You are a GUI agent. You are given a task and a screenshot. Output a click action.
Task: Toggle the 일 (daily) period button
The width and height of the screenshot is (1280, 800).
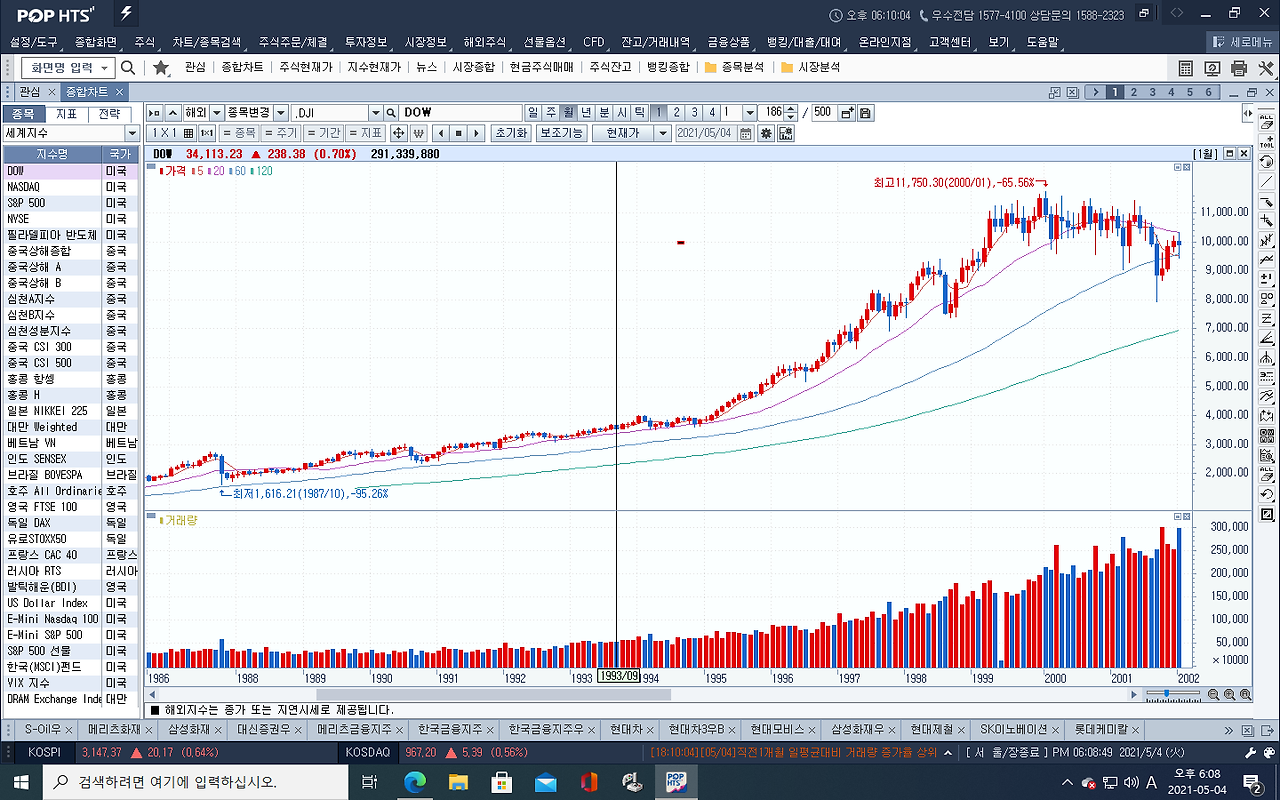533,113
